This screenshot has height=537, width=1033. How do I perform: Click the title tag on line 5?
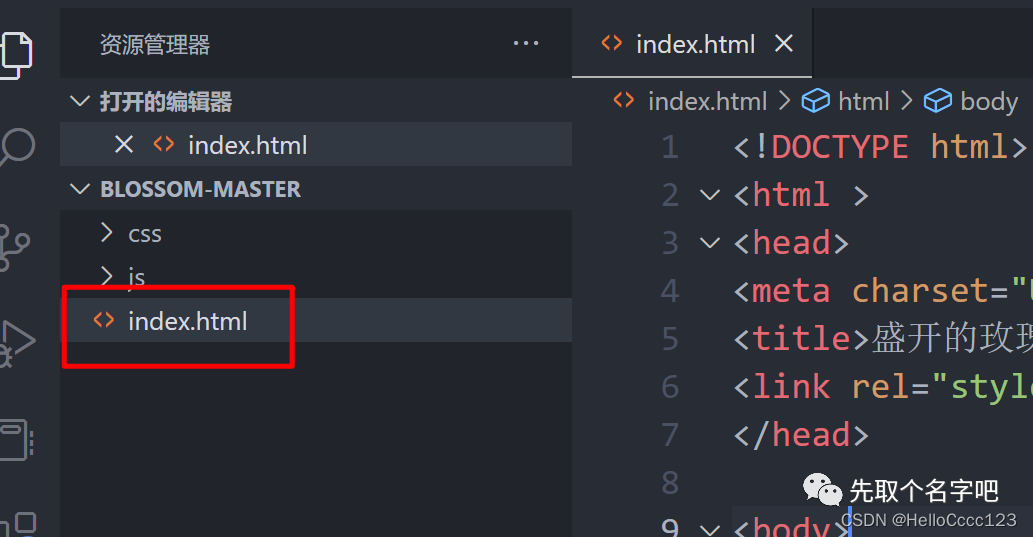point(801,339)
